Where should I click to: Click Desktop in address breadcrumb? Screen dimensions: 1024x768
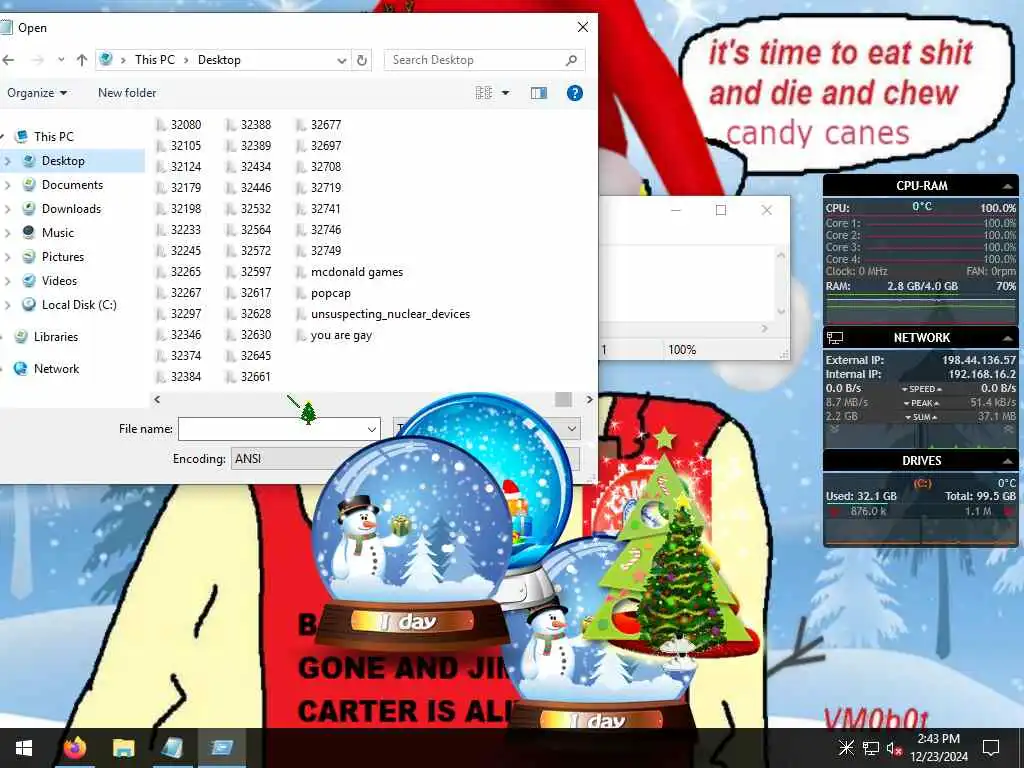click(x=219, y=60)
